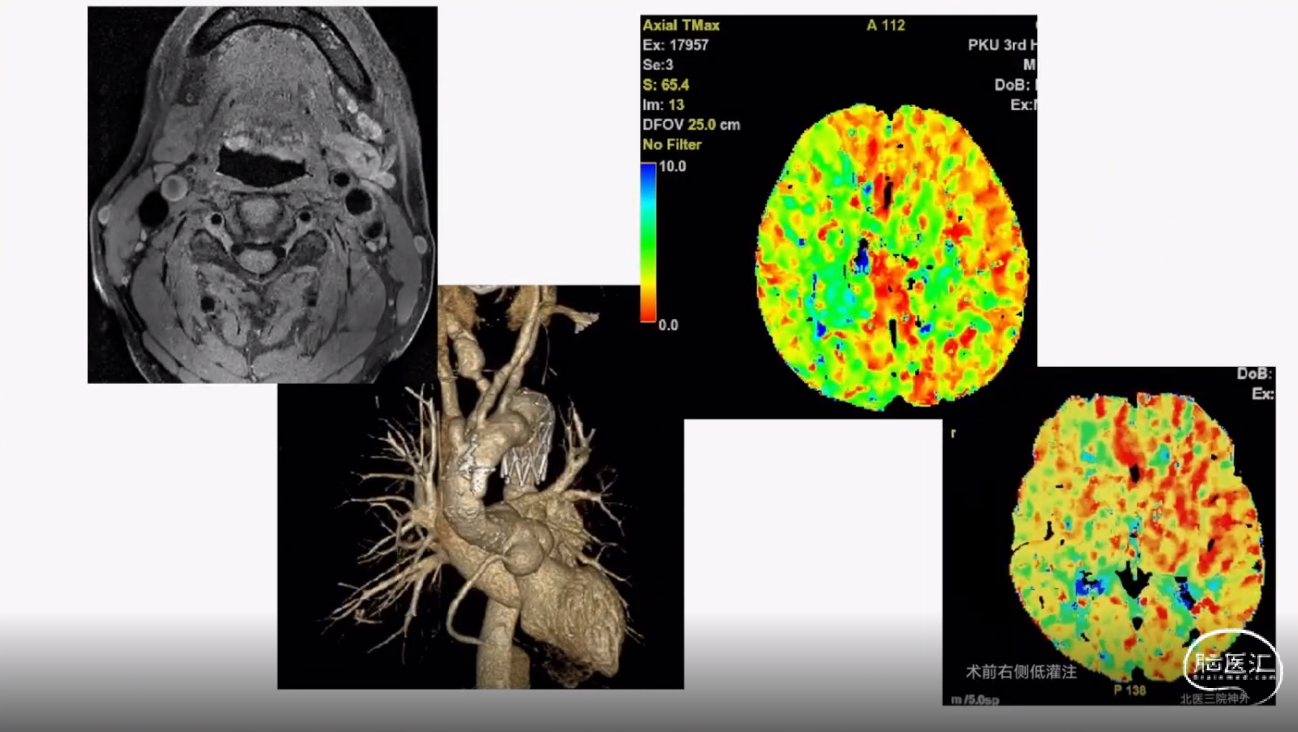The image size is (1298, 732).
Task: Click the 'PKU 3rd H' hospital text
Action: point(1002,45)
